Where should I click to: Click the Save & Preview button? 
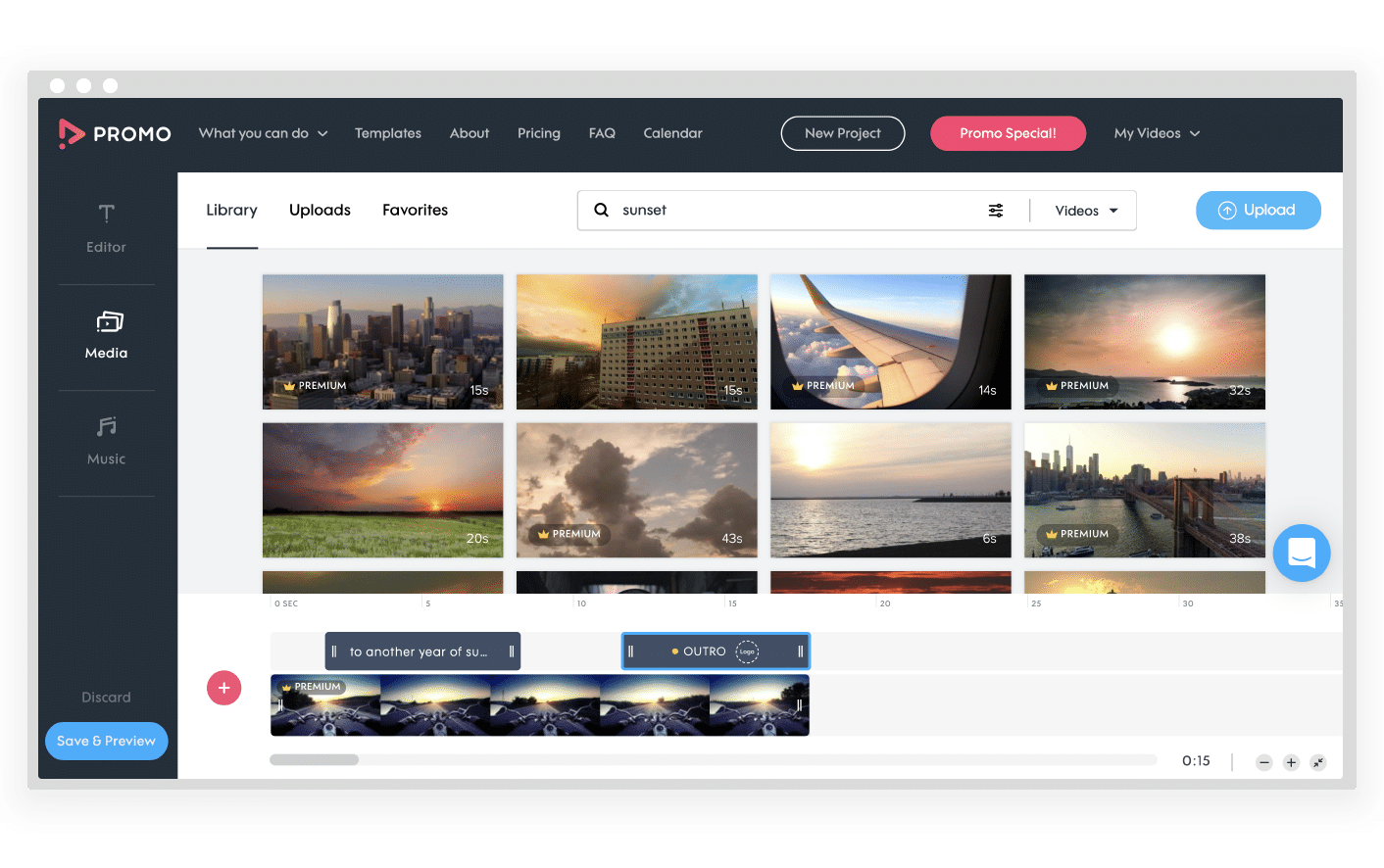[x=106, y=741]
